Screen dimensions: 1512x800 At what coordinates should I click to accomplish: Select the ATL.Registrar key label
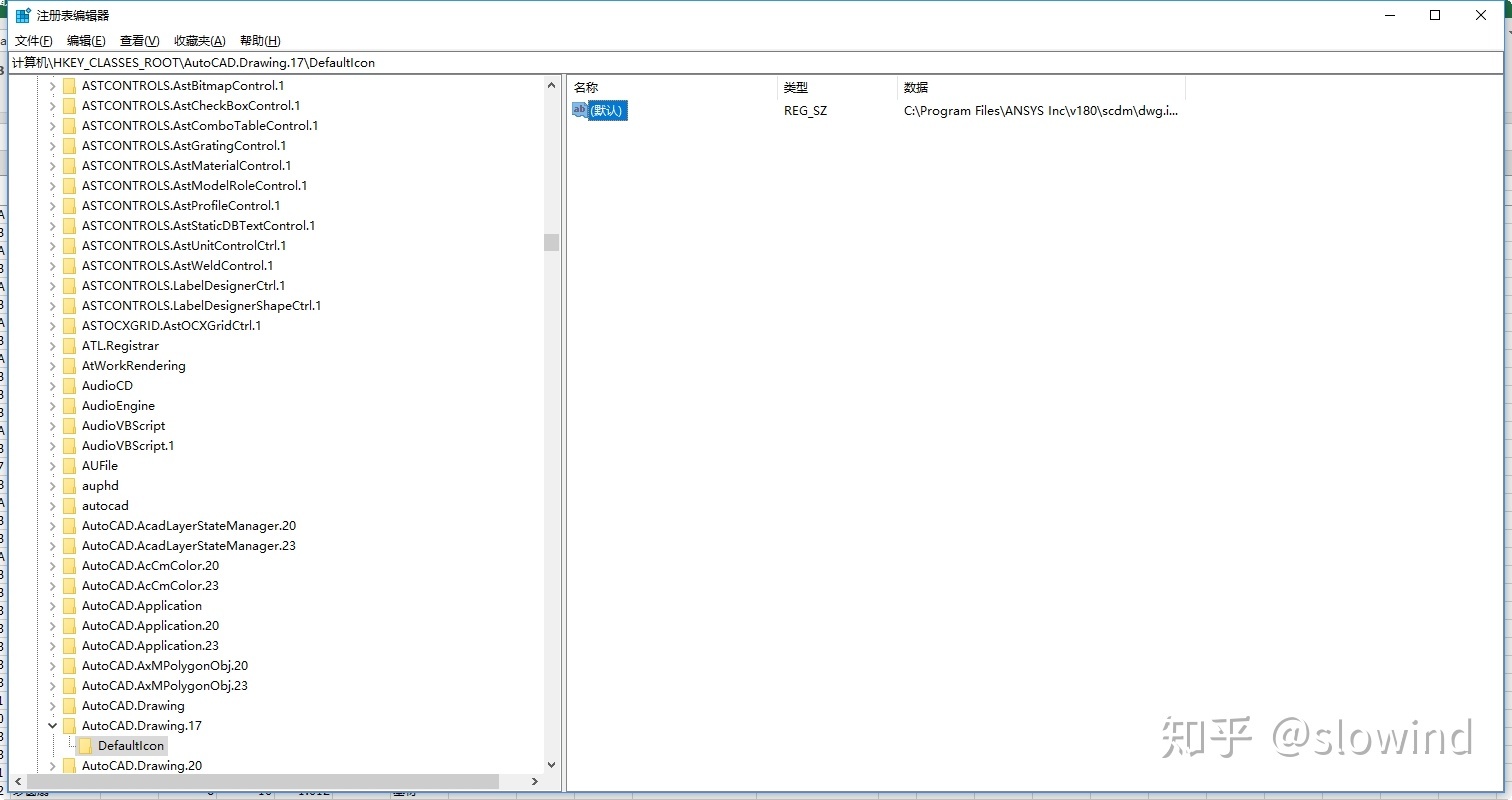(x=120, y=346)
